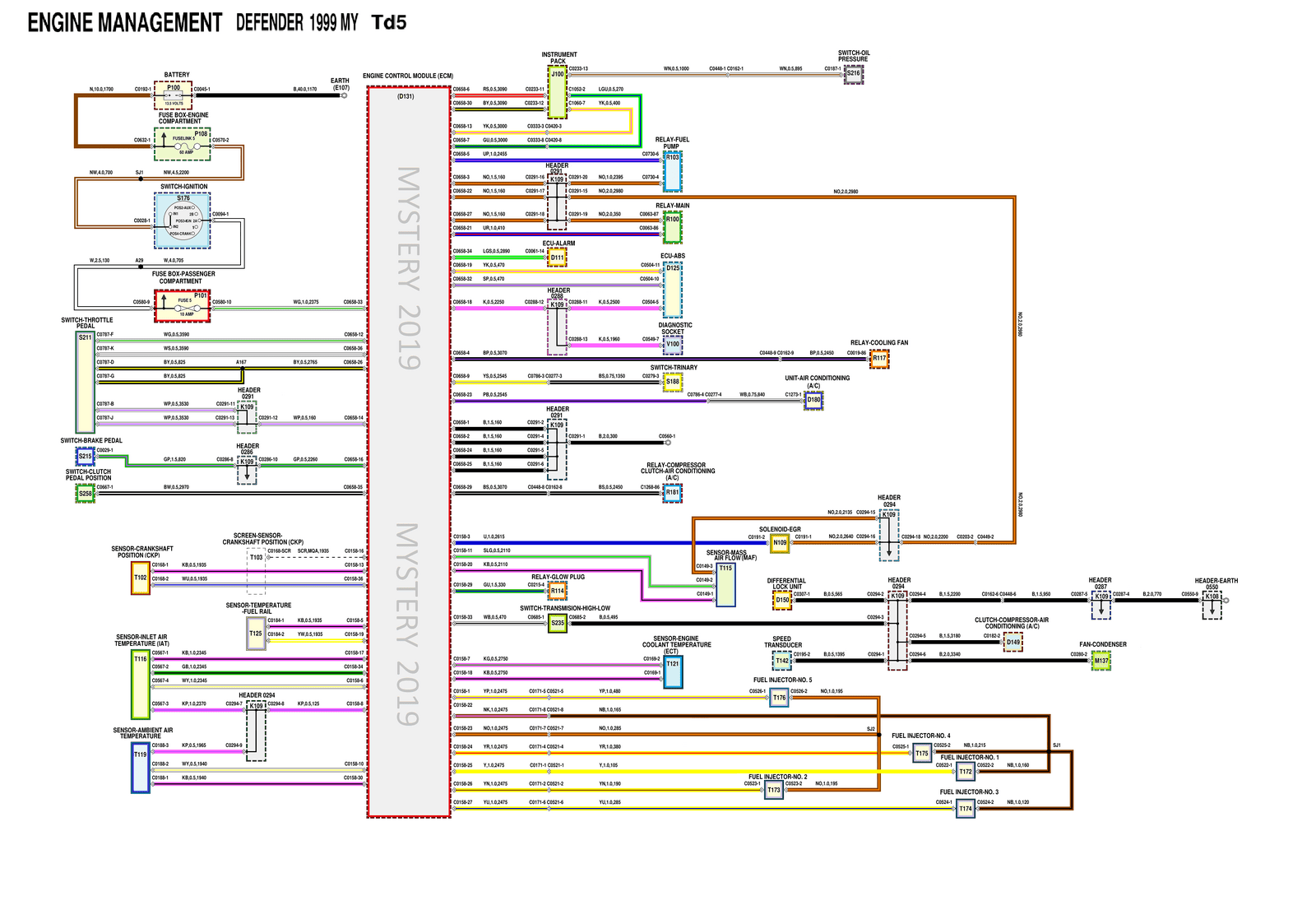Image resolution: width=1316 pixels, height=910 pixels.
Task: Select the Earth (E107) terminal point
Action: coord(344,95)
